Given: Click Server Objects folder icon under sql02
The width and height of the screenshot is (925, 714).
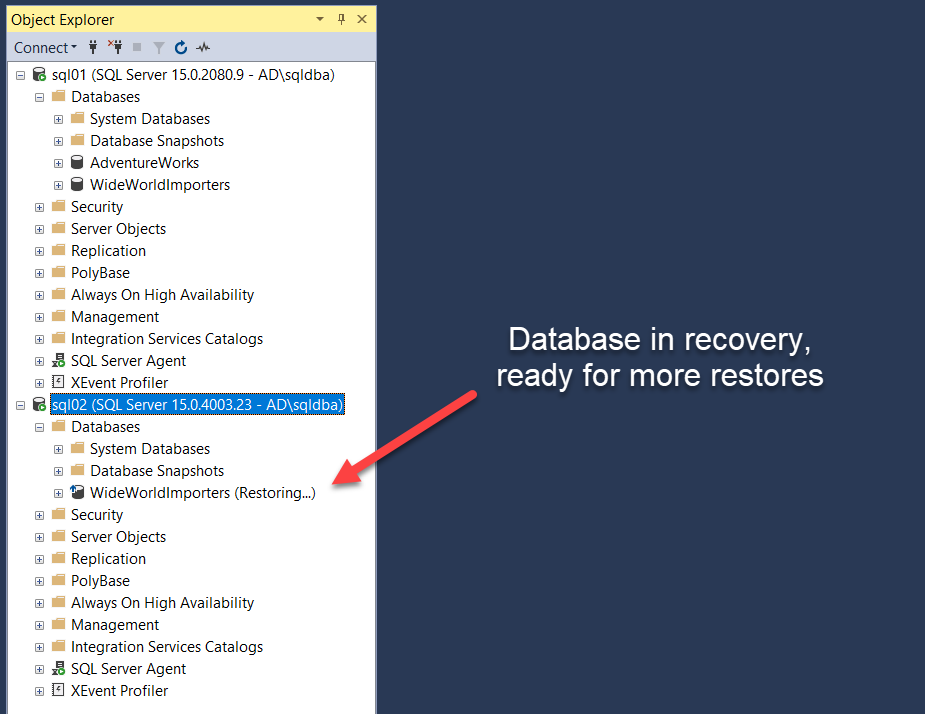Looking at the screenshot, I should click(58, 536).
